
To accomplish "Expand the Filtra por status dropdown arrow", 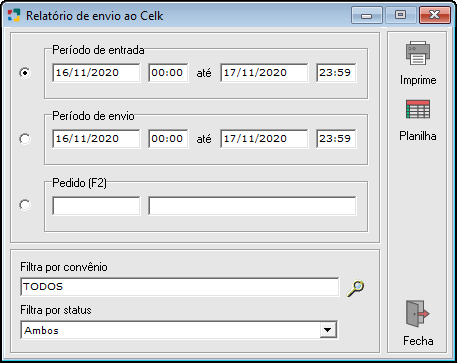I will pos(328,330).
